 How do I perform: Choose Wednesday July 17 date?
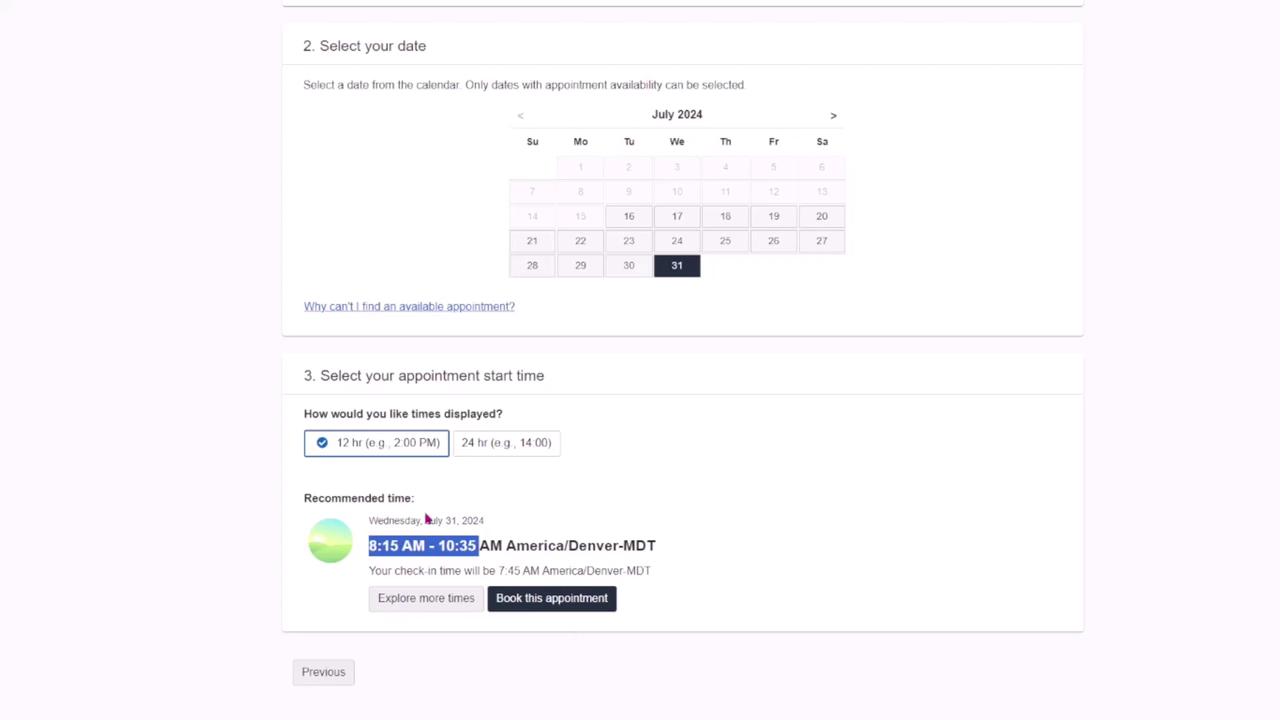677,216
